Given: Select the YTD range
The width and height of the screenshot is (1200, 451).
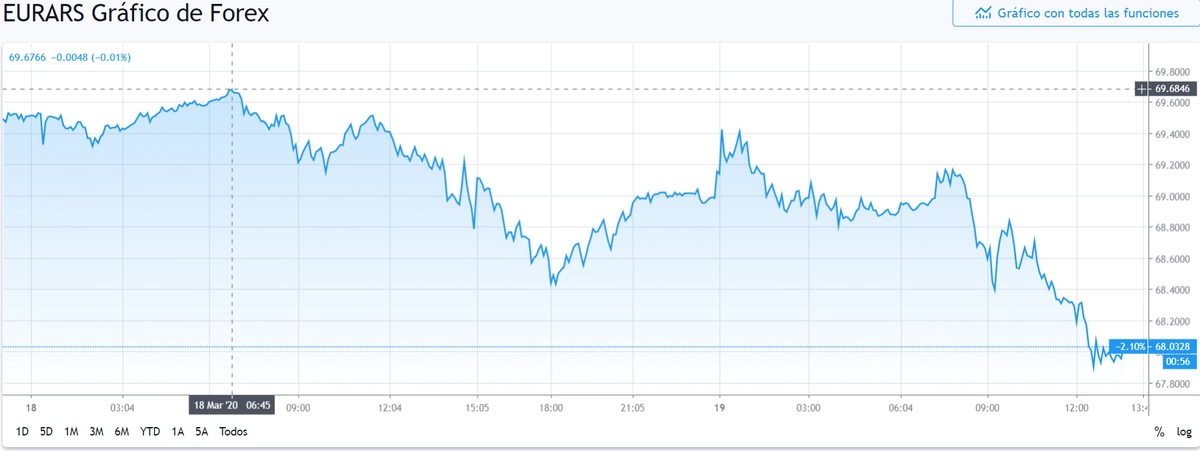Looking at the screenshot, I should click(x=150, y=432).
